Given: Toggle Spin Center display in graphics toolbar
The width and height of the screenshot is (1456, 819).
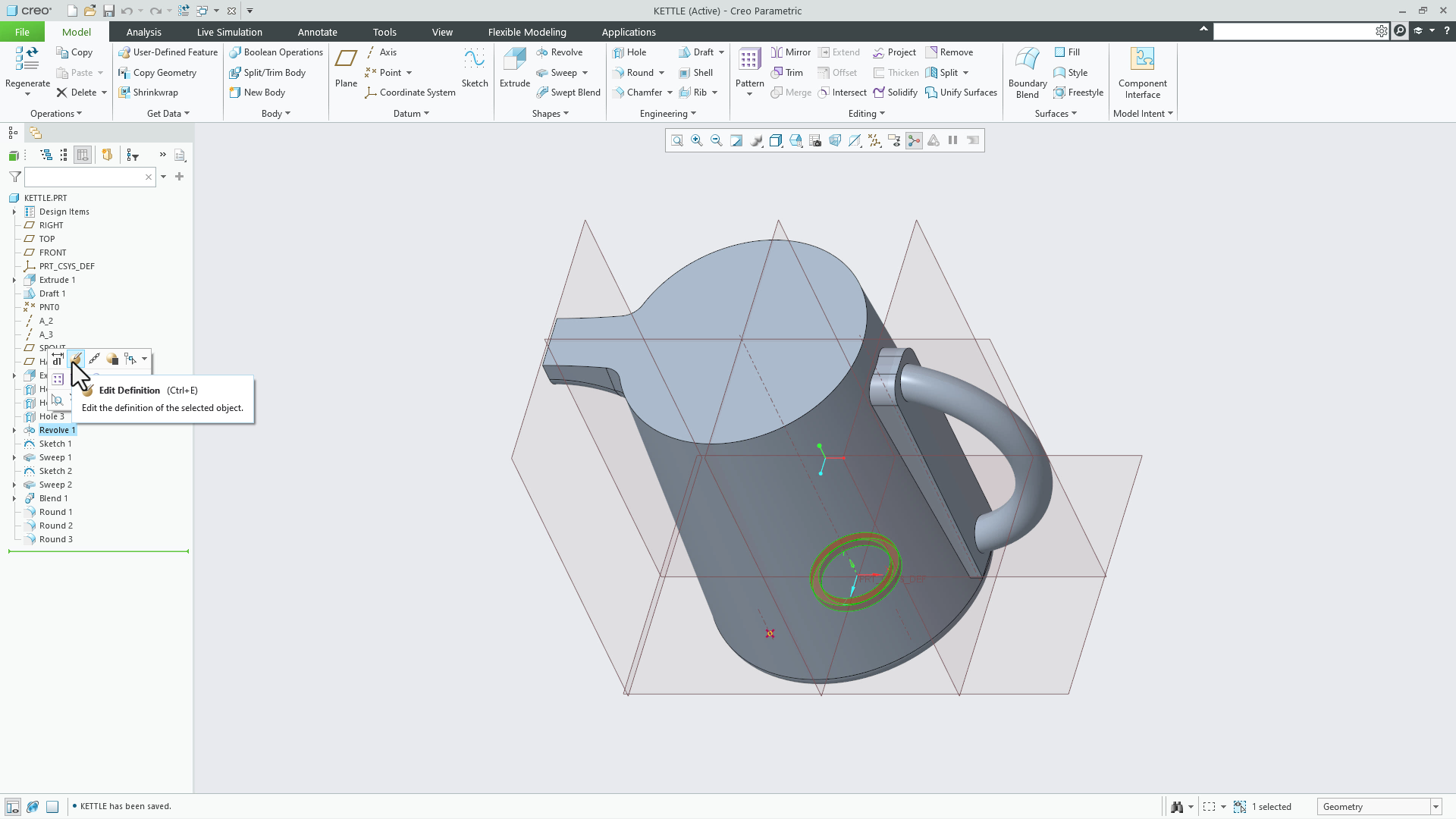Looking at the screenshot, I should 914,140.
